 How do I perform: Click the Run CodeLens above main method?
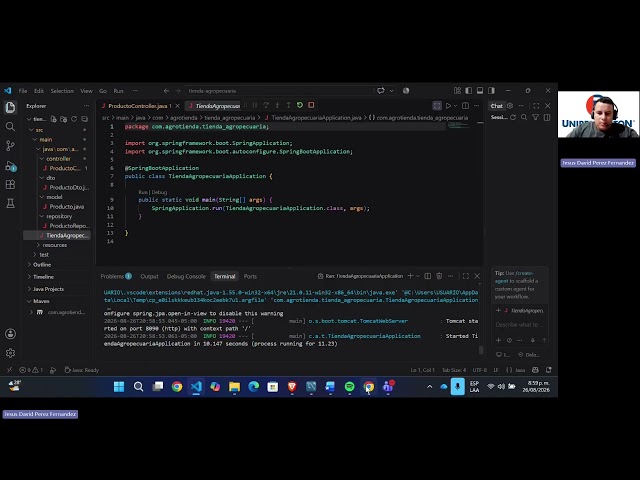[143, 192]
